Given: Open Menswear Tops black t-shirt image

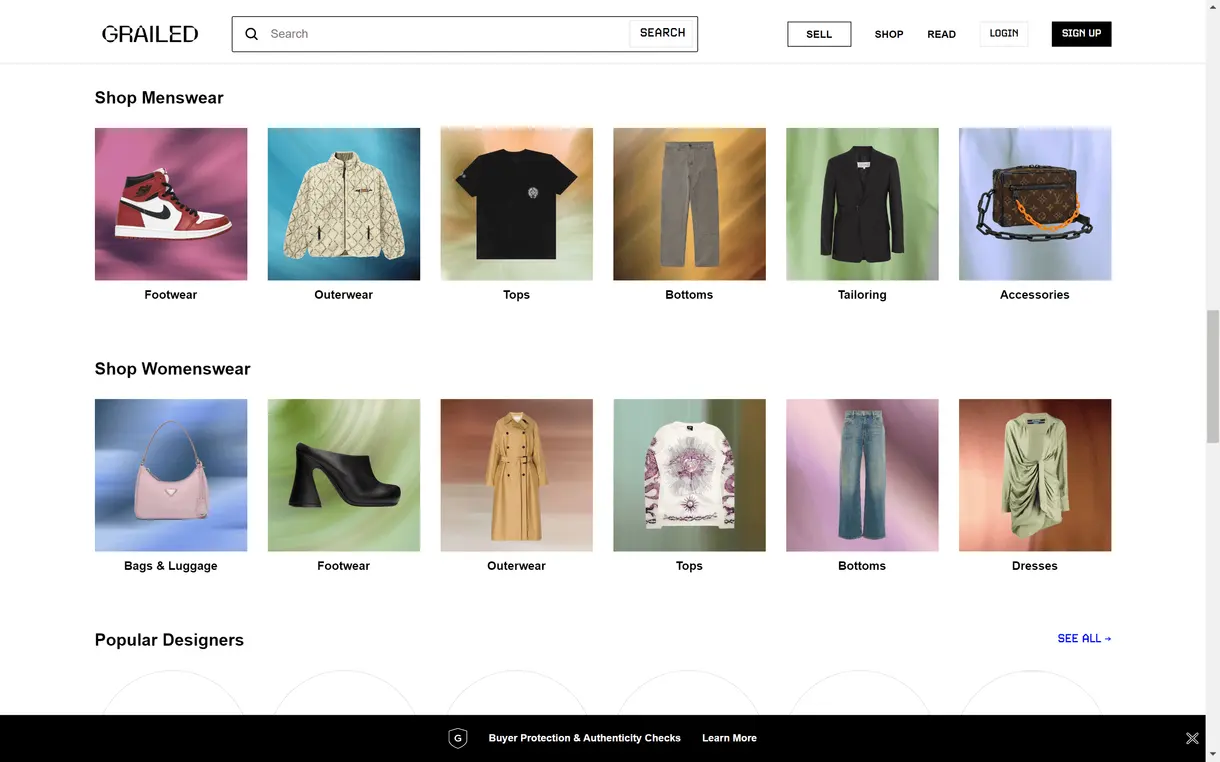Looking at the screenshot, I should (517, 204).
